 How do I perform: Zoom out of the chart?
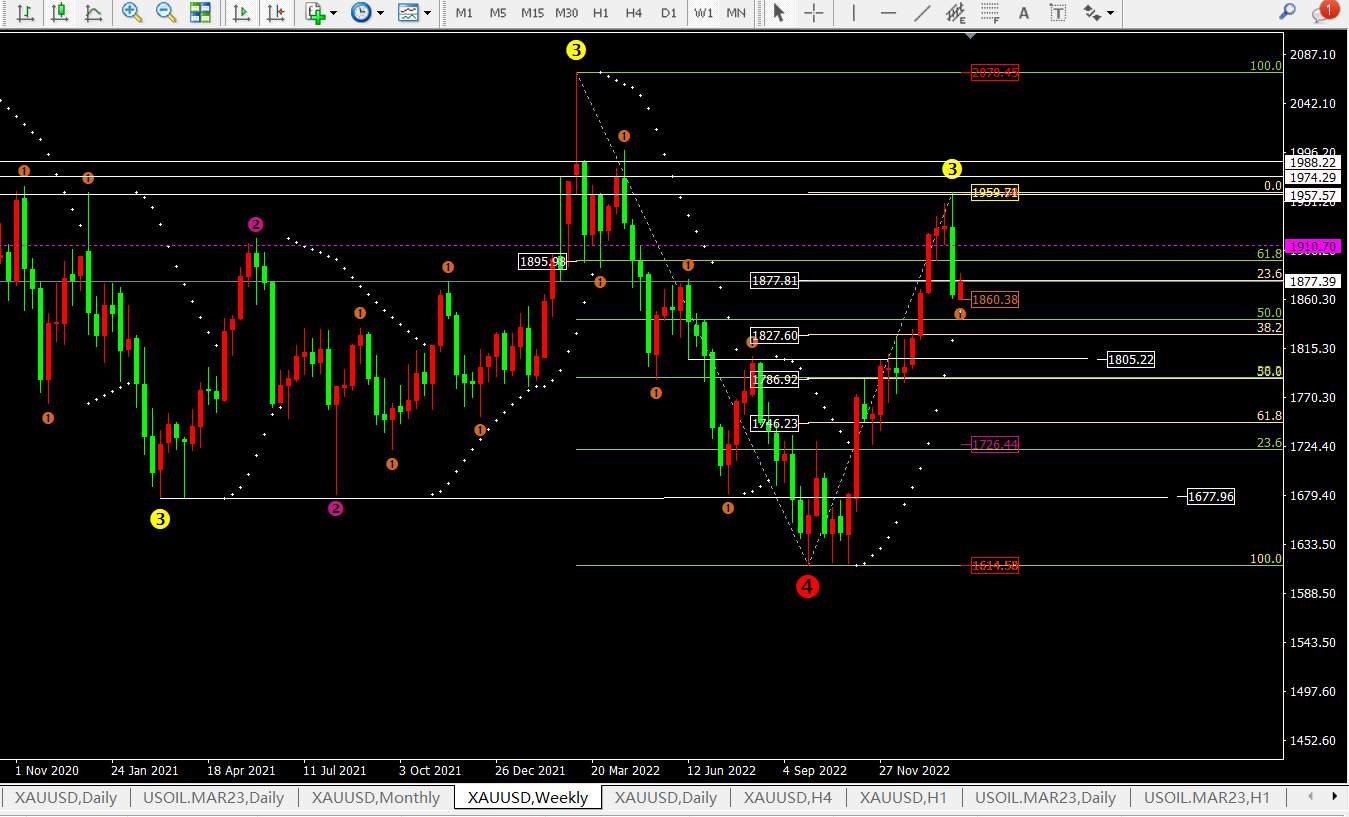[x=166, y=13]
